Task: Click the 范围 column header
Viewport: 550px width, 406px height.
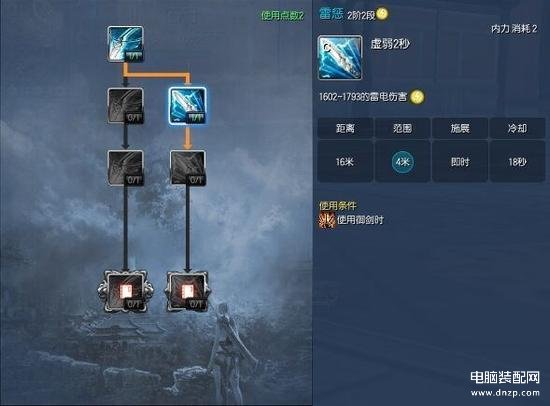Action: pyautogui.click(x=402, y=128)
